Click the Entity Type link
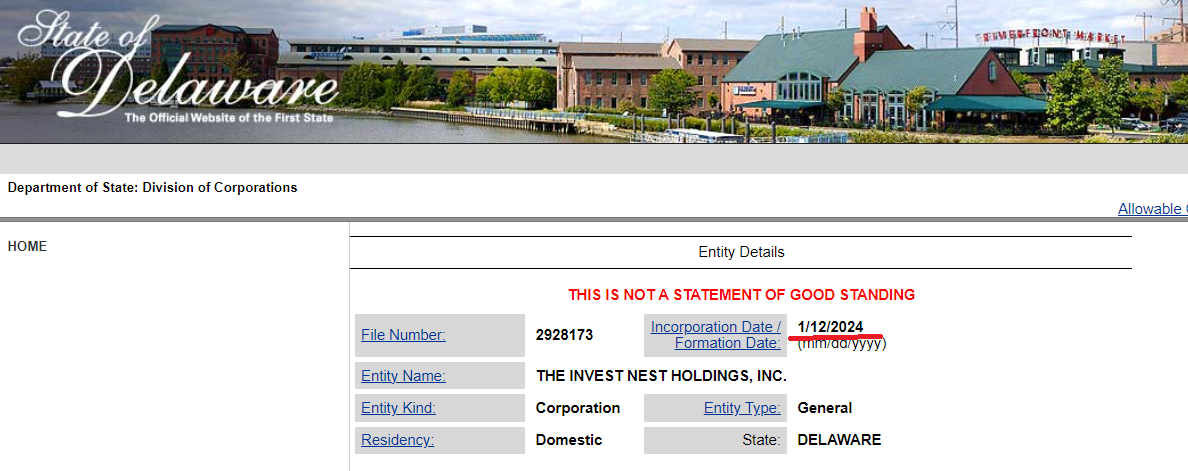This screenshot has height=471, width=1188. [742, 408]
